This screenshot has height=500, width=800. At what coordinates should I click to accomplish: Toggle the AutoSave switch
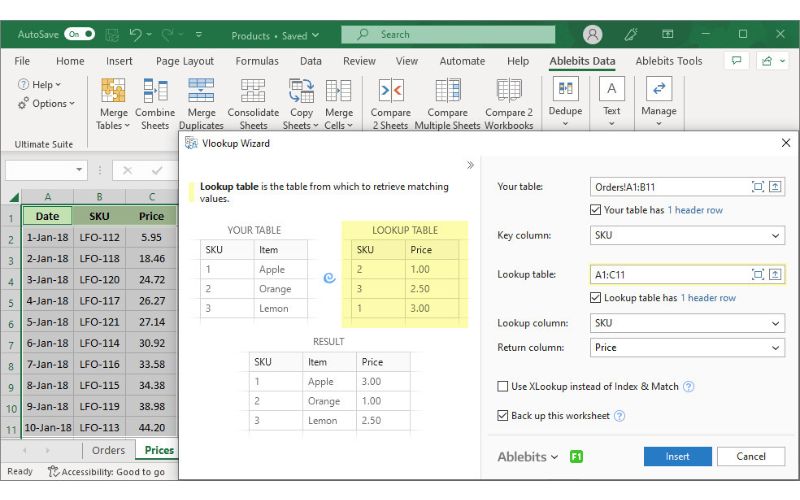point(79,34)
